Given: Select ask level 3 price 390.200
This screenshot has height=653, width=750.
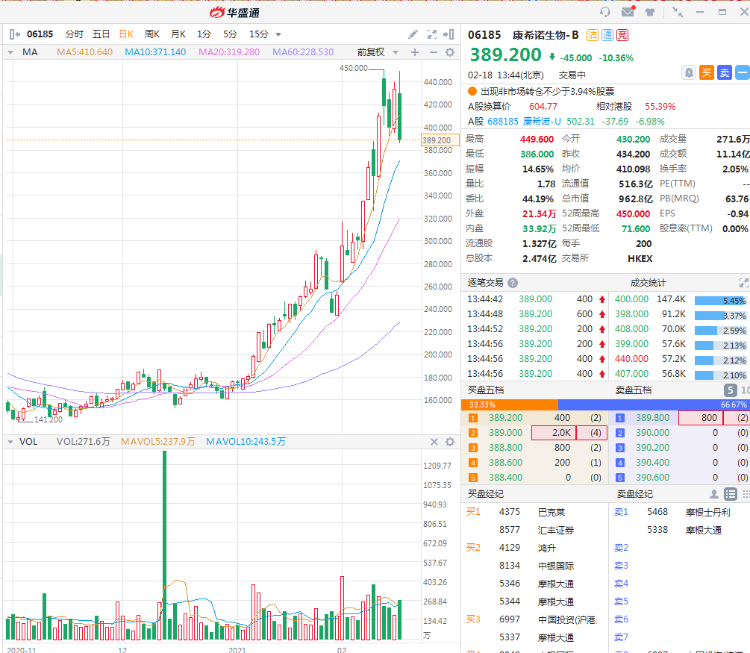Looking at the screenshot, I should (x=652, y=448).
